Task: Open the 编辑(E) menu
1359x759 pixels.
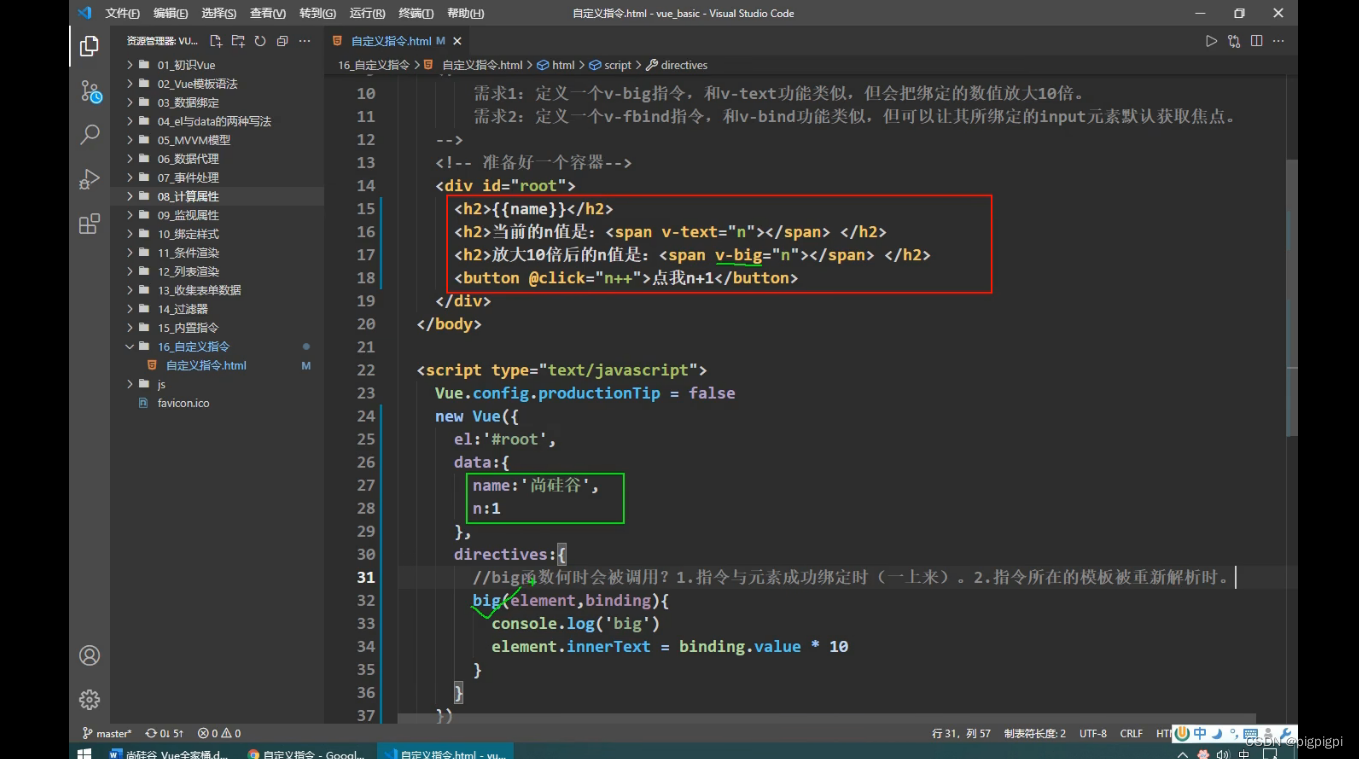Action: 171,13
